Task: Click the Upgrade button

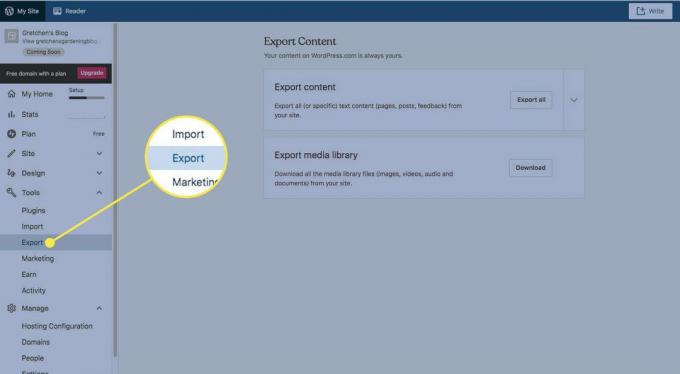Action: click(92, 73)
